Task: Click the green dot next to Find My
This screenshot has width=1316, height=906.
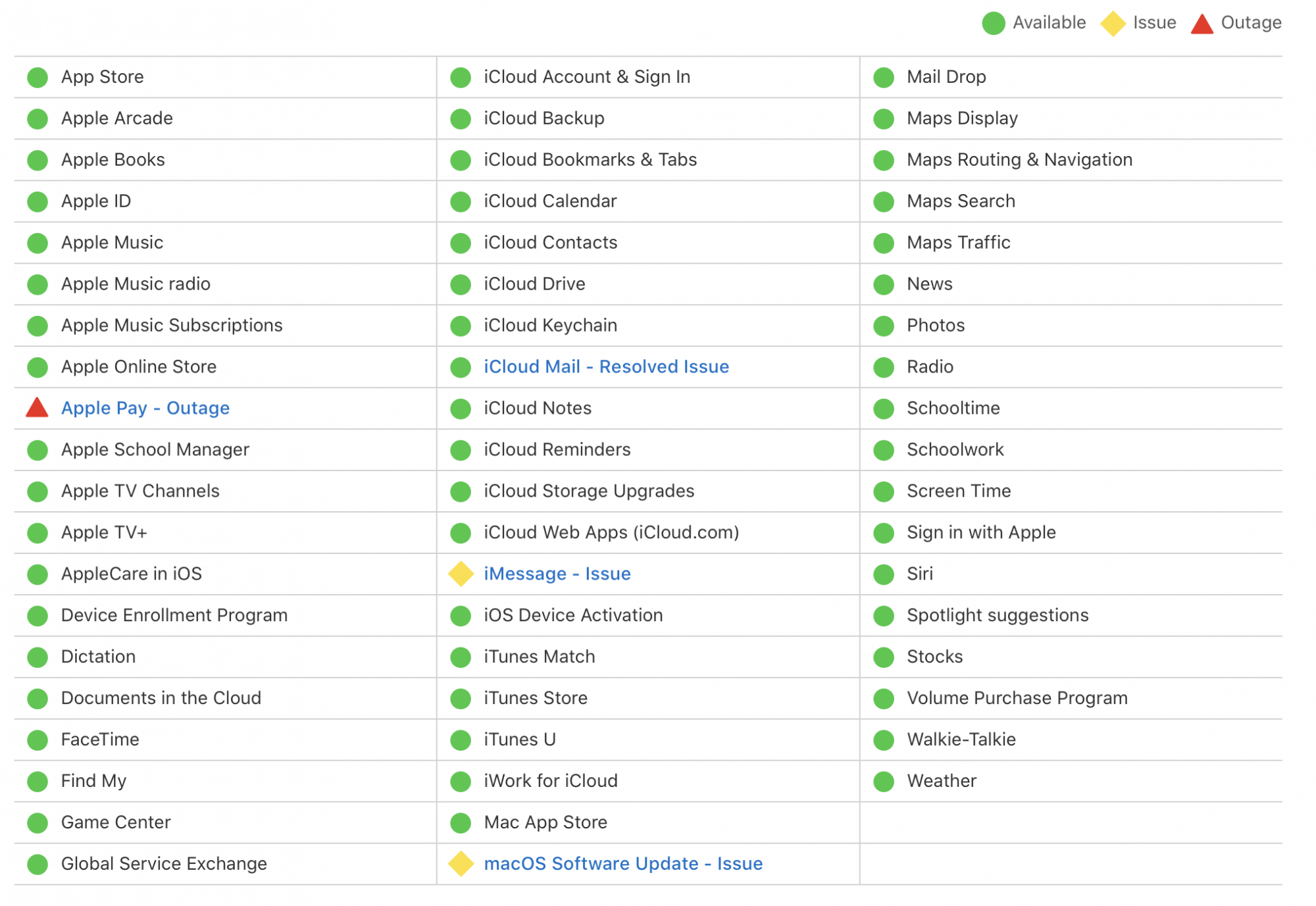Action: 38,781
